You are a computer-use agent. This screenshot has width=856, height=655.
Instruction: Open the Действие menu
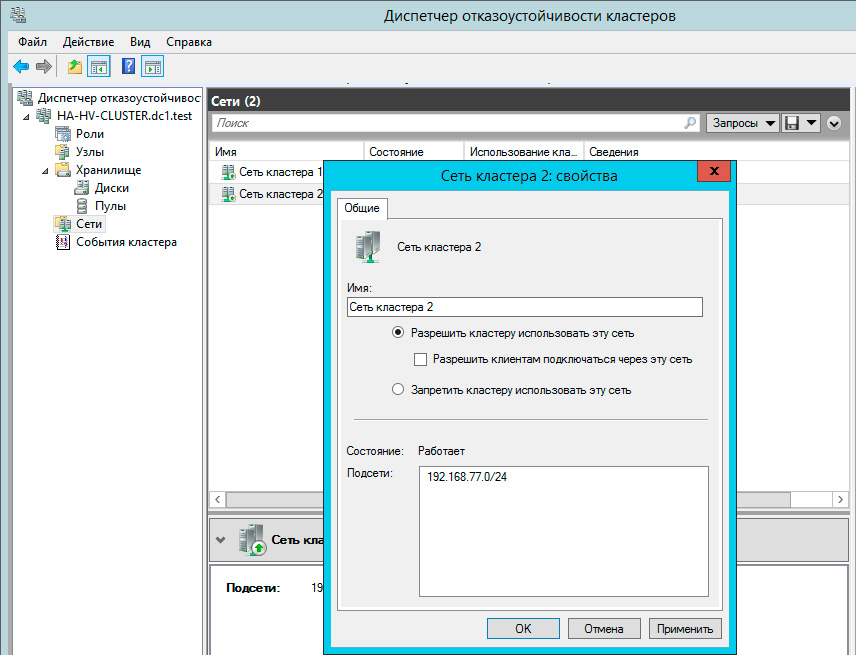(88, 42)
